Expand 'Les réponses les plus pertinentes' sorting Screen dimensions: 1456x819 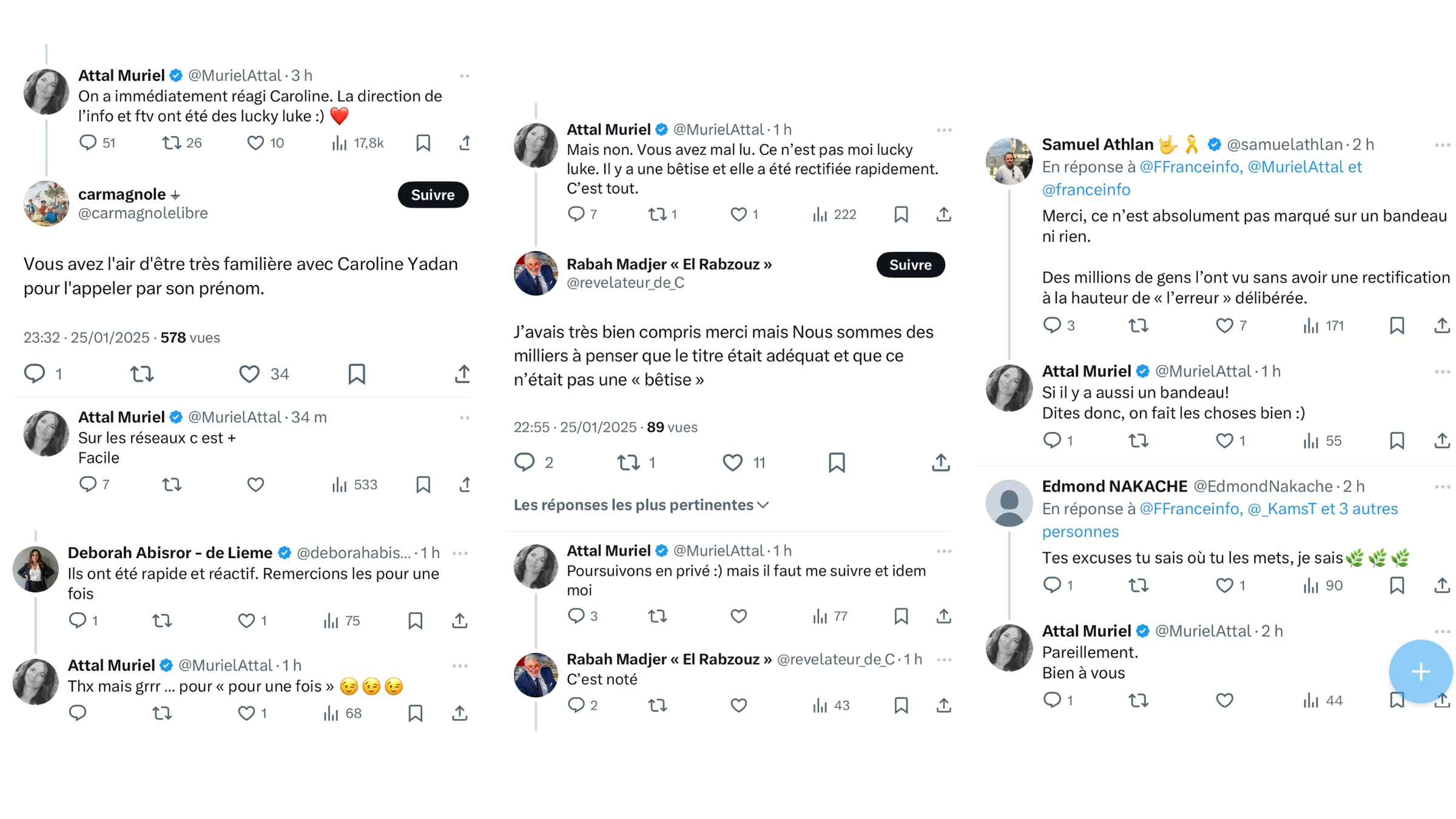tap(641, 505)
